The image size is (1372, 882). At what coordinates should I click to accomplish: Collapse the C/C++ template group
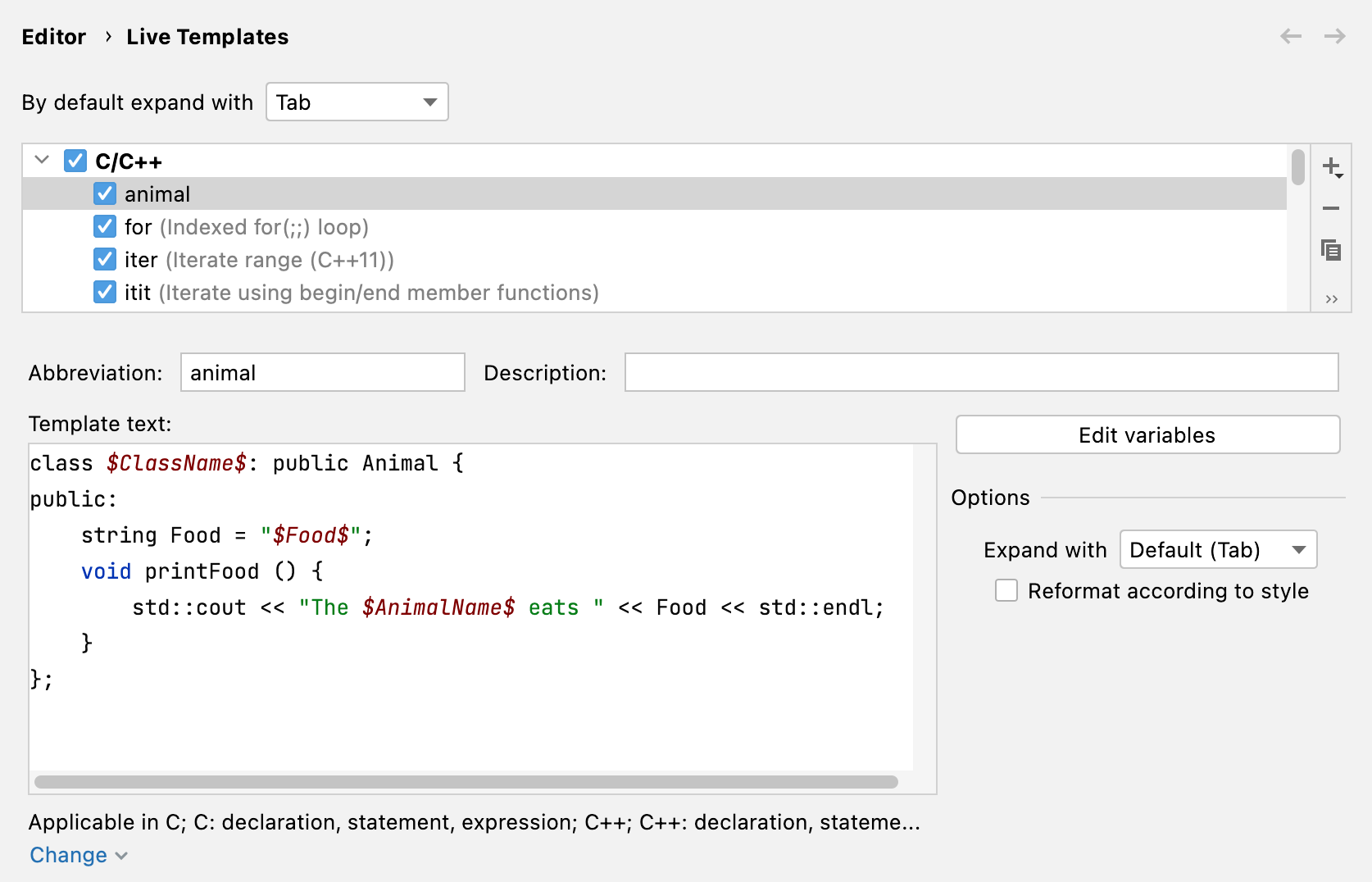42,160
